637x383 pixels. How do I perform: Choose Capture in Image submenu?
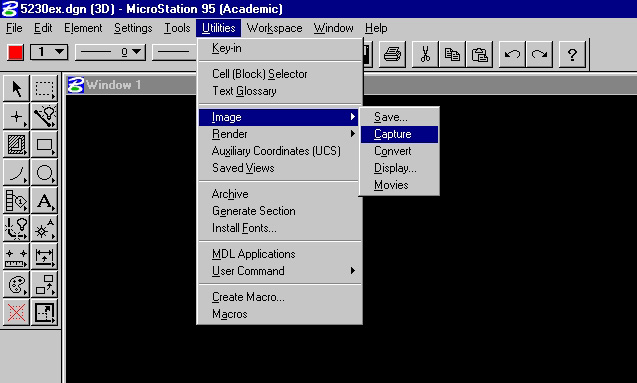pyautogui.click(x=399, y=134)
